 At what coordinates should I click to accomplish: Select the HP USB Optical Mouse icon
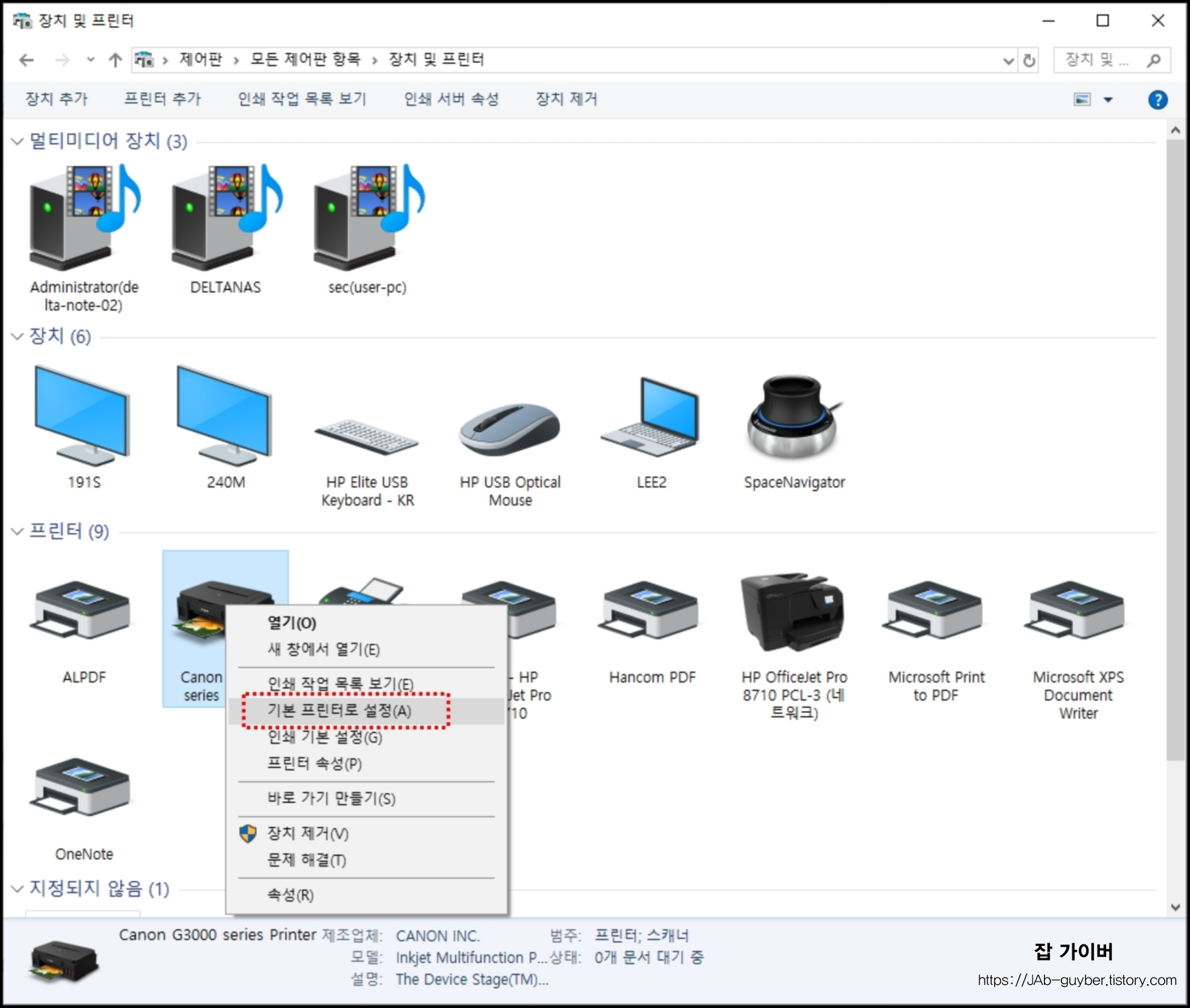coord(510,430)
